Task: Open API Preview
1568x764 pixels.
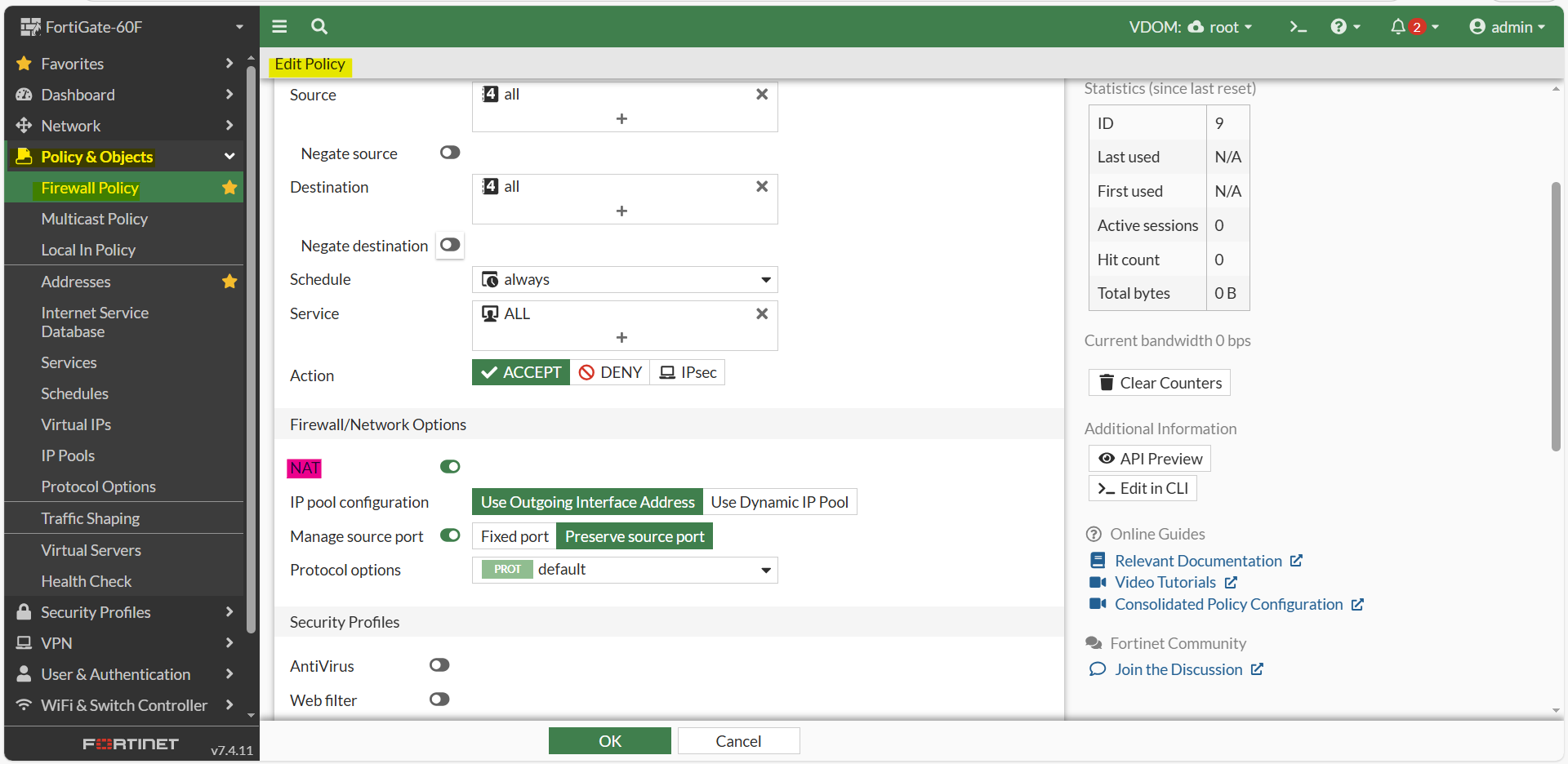Action: (x=1150, y=459)
